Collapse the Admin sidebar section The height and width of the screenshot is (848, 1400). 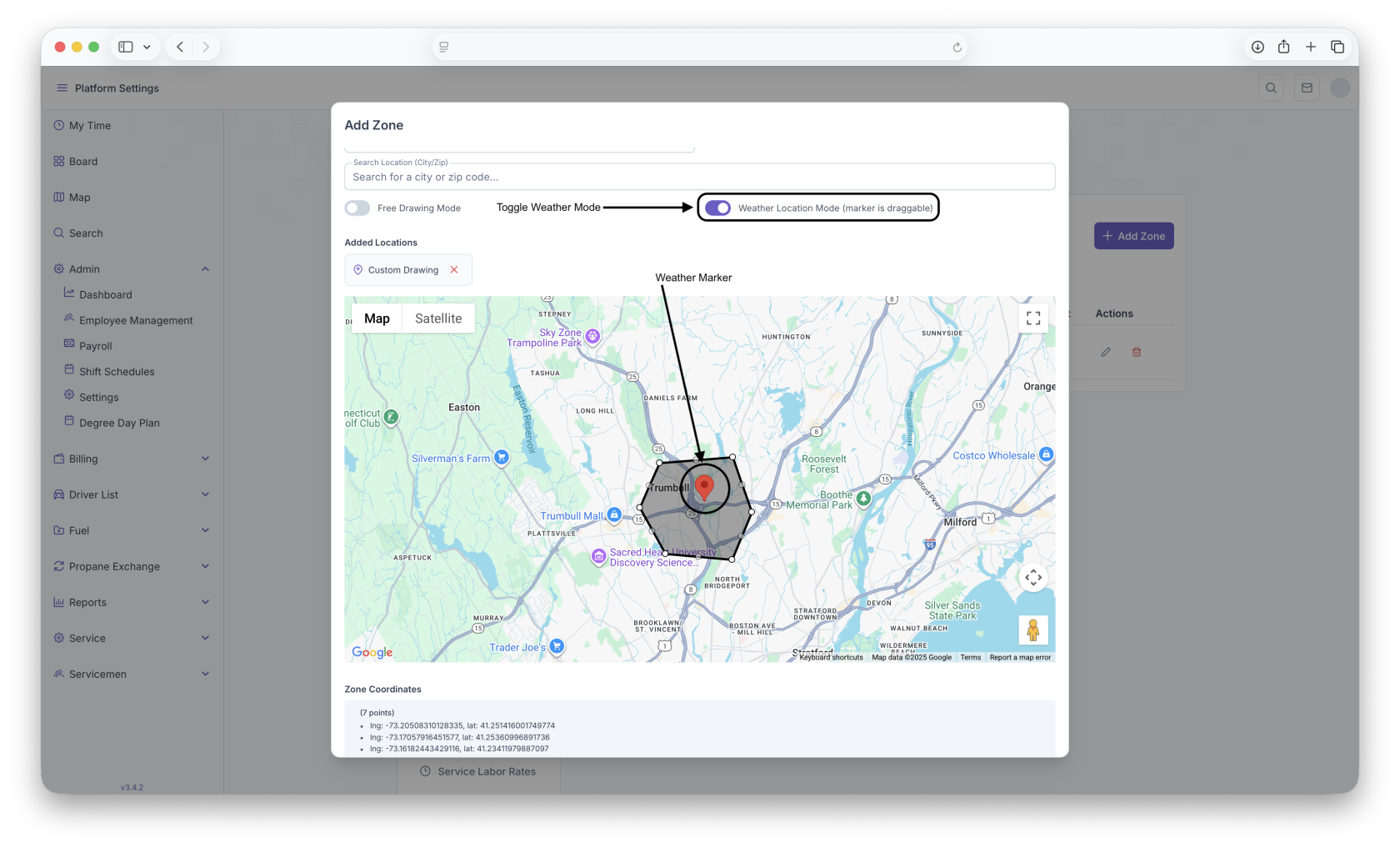click(x=205, y=269)
